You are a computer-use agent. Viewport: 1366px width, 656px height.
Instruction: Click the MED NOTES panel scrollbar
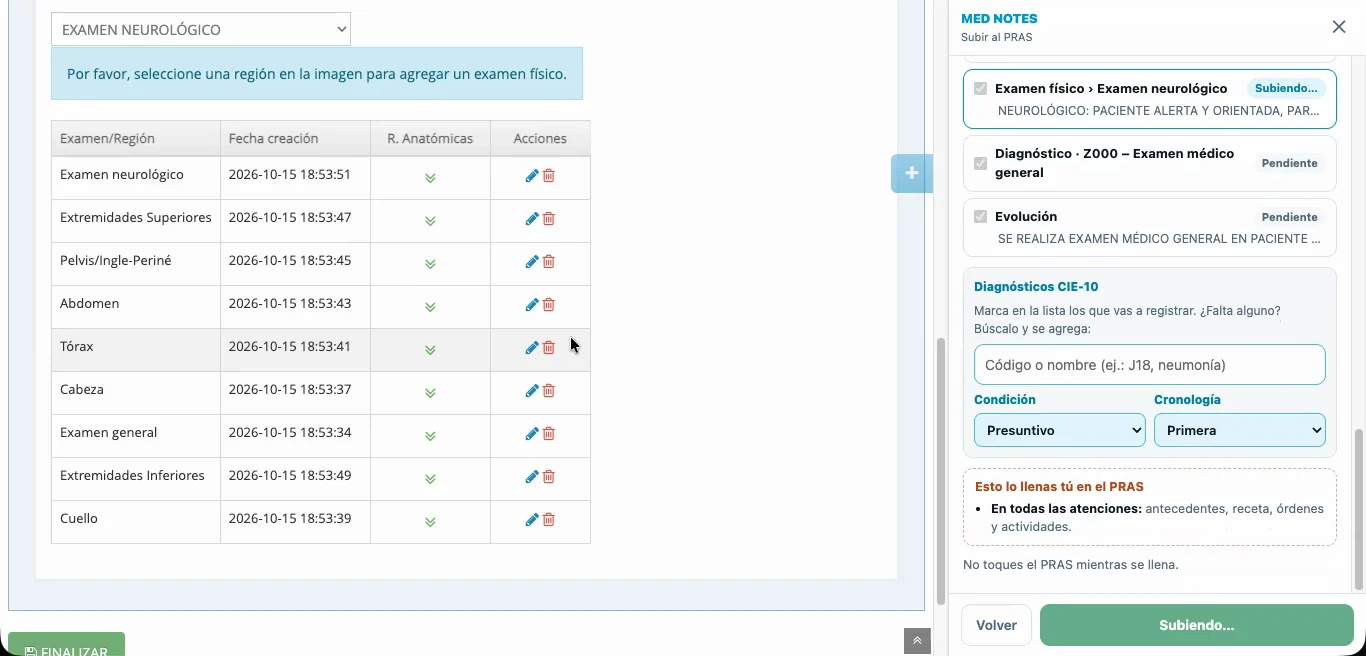(1358, 510)
